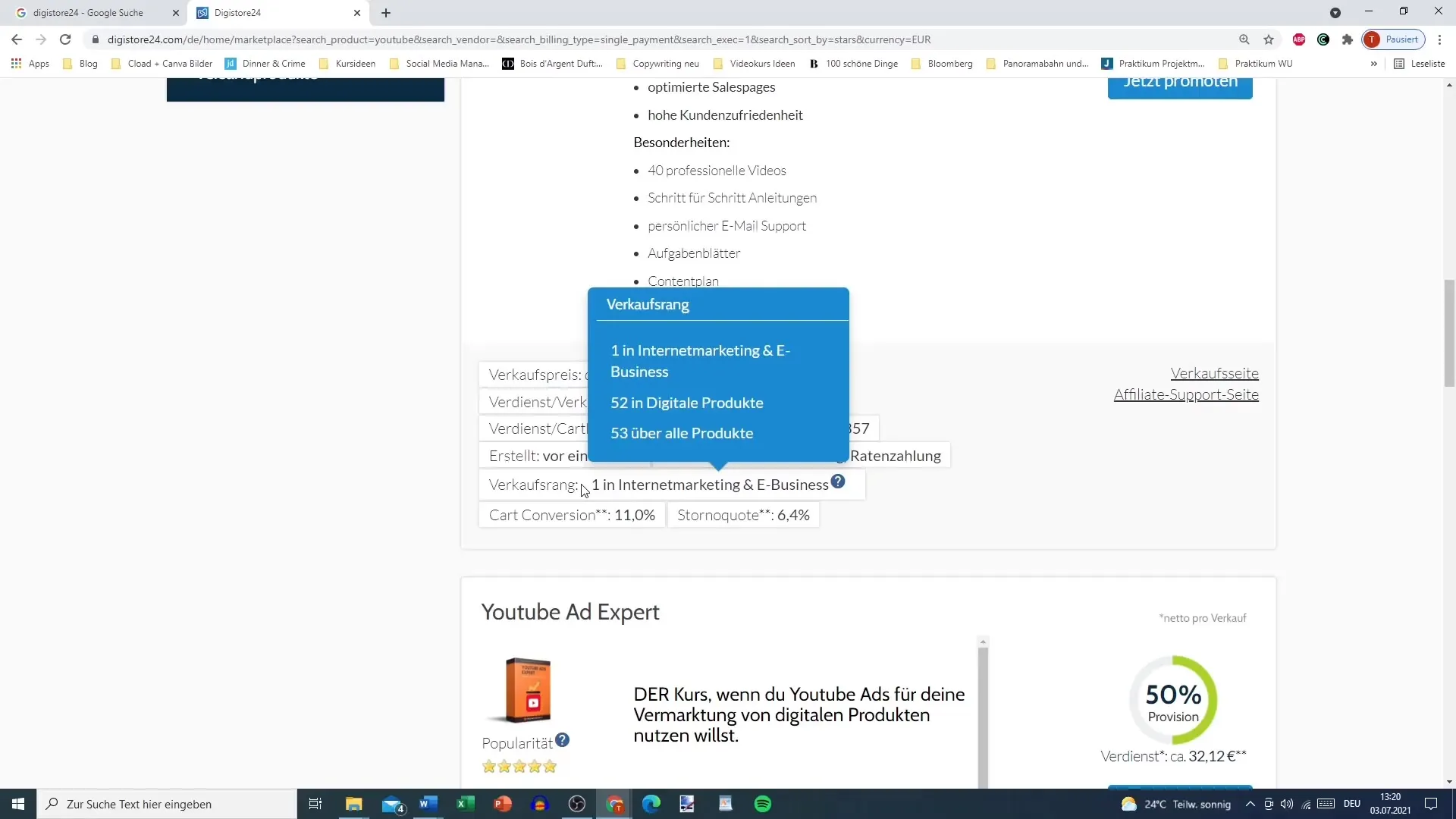Open the notification center icon
Viewport: 1456px width, 819px height.
pos(1431,804)
